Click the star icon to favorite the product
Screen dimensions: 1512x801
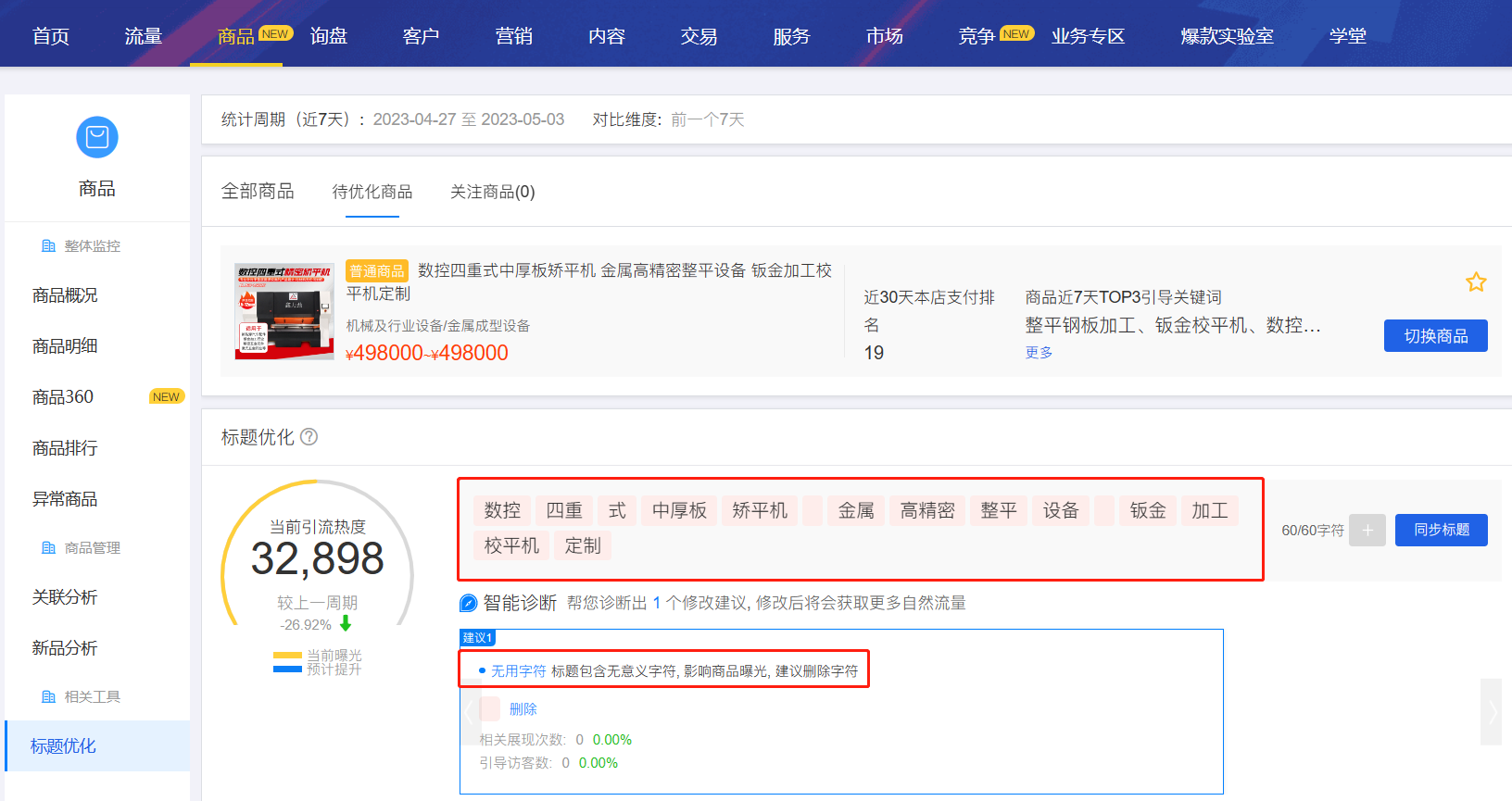tap(1476, 282)
